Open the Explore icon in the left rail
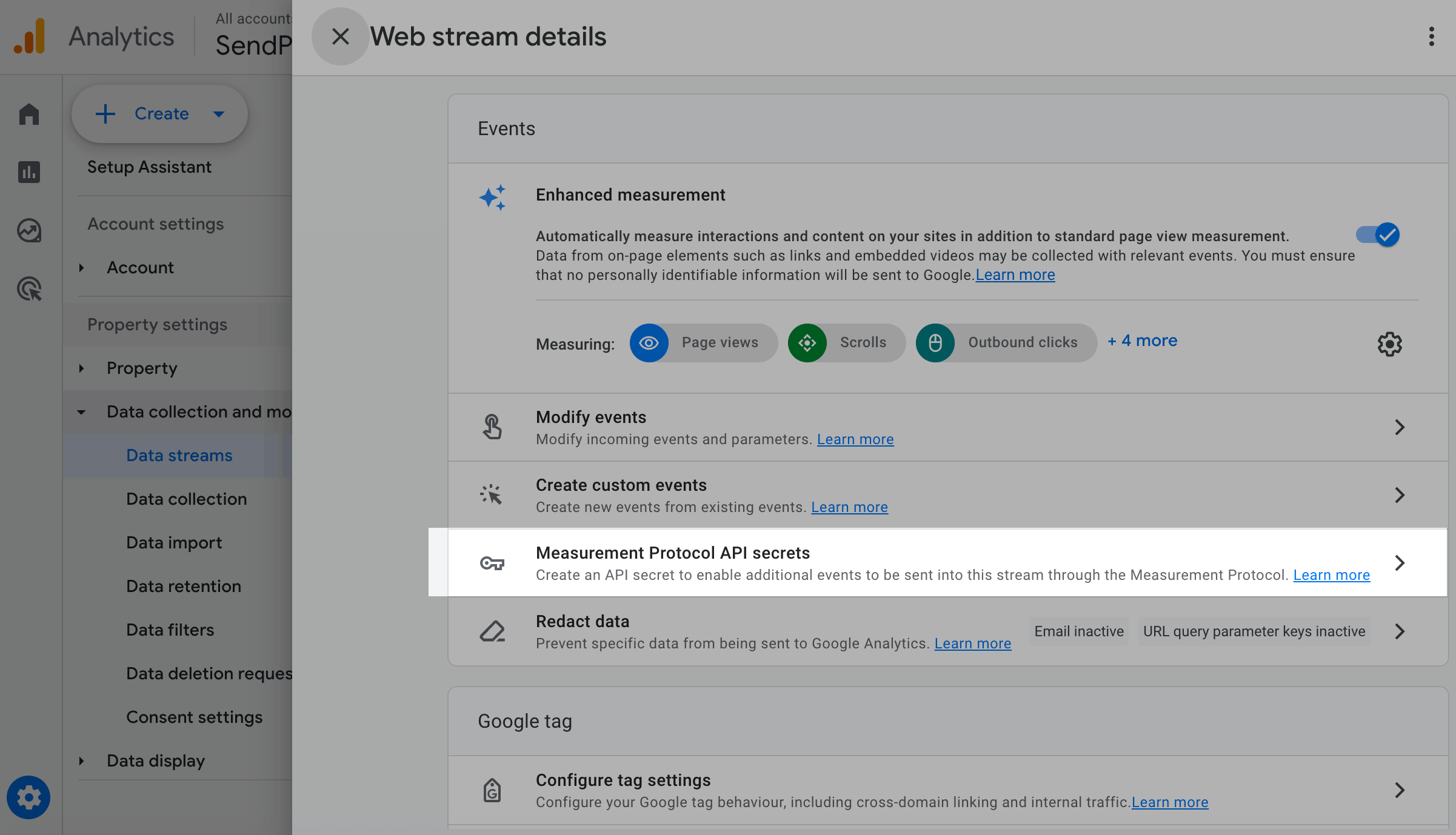 [28, 230]
